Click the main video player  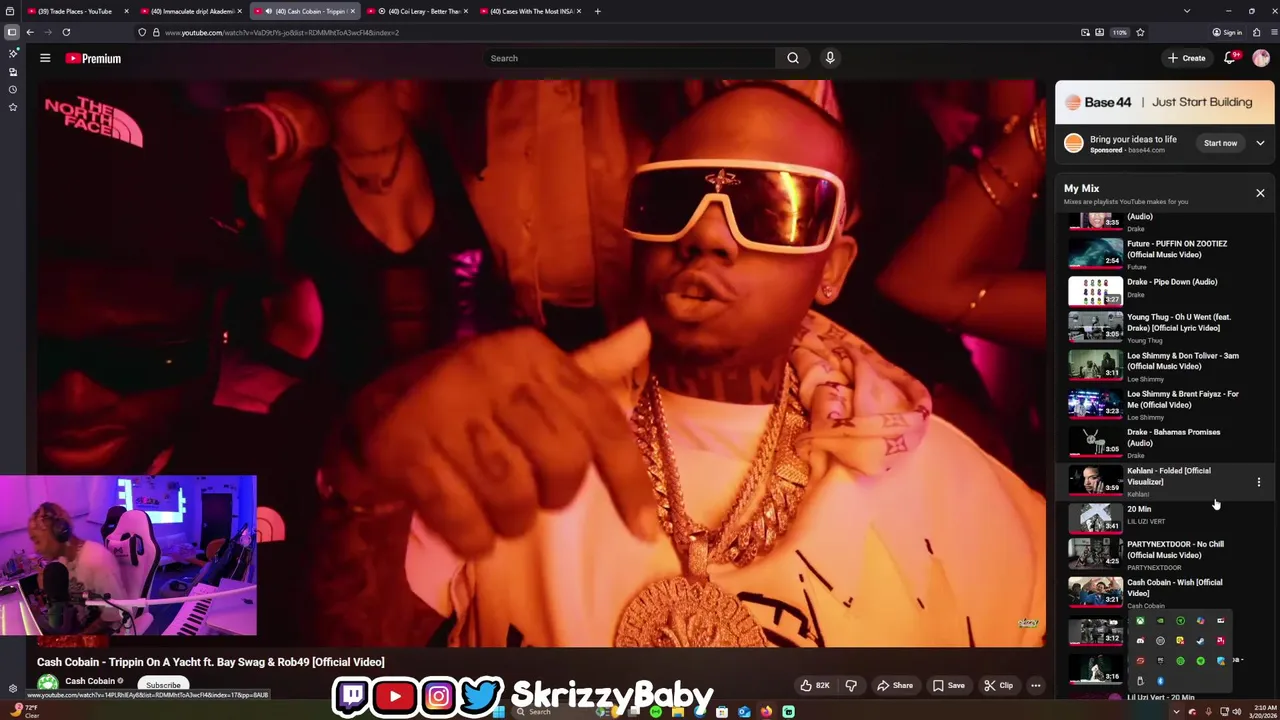(x=542, y=363)
